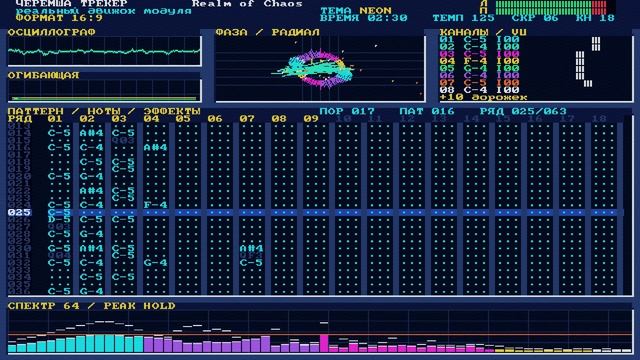
Task: Click the F-4 note in column 04
Action: pyautogui.click(x=155, y=205)
